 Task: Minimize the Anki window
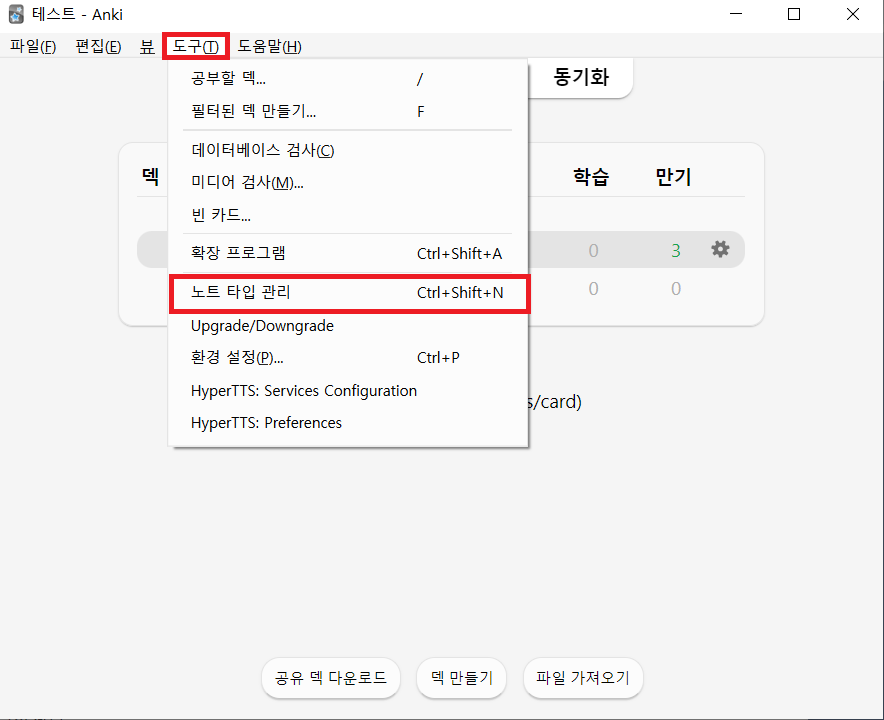[x=736, y=14]
